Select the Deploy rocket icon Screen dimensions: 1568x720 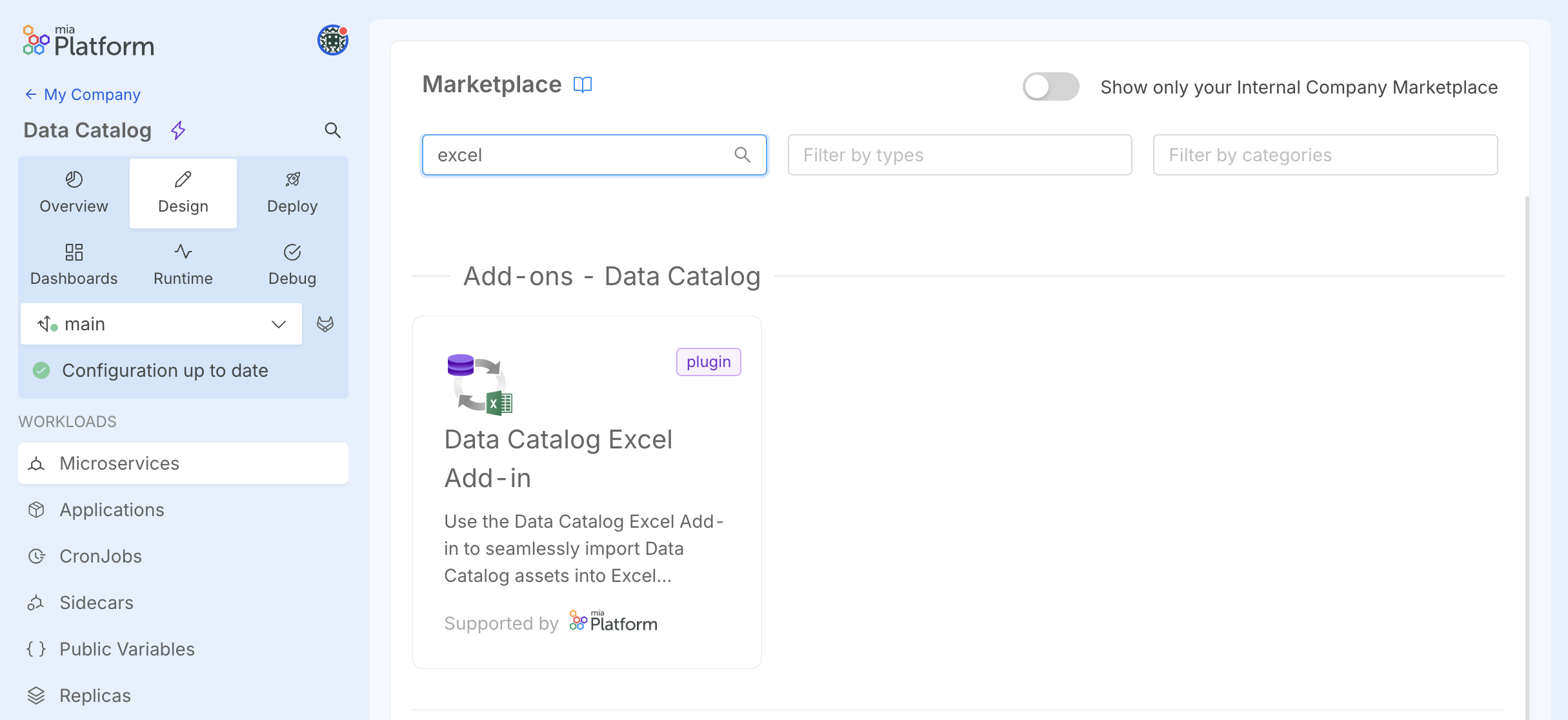[x=292, y=180]
